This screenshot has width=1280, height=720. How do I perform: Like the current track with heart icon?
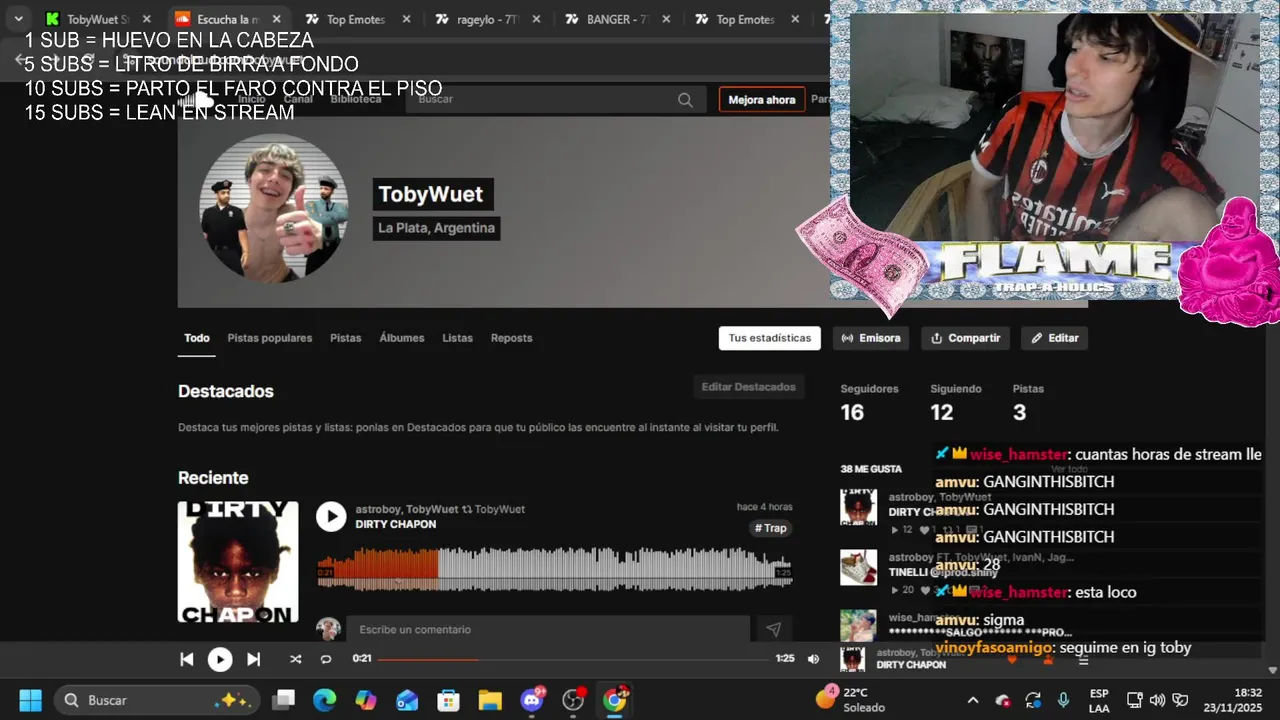pyautogui.click(x=1012, y=659)
